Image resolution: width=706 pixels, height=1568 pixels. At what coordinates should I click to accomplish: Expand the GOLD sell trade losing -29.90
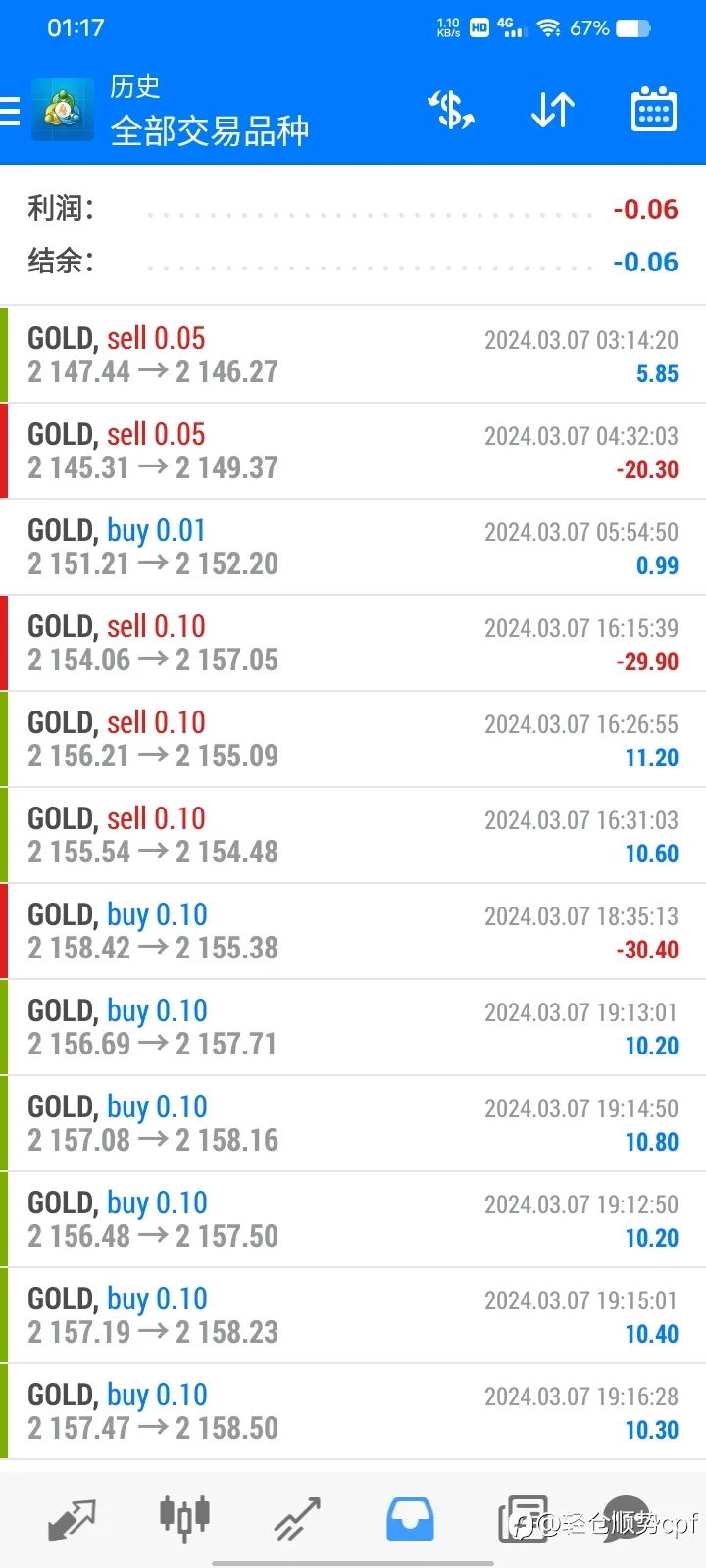click(x=353, y=643)
